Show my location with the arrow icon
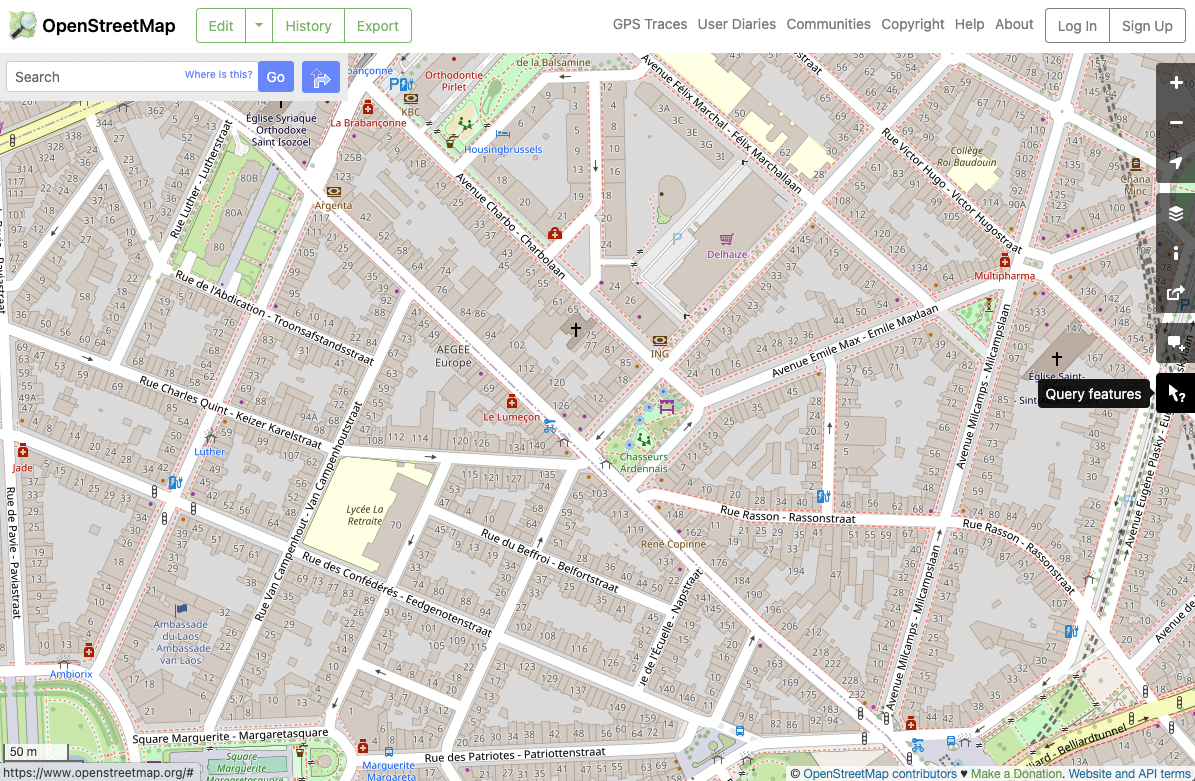 pyautogui.click(x=1176, y=162)
